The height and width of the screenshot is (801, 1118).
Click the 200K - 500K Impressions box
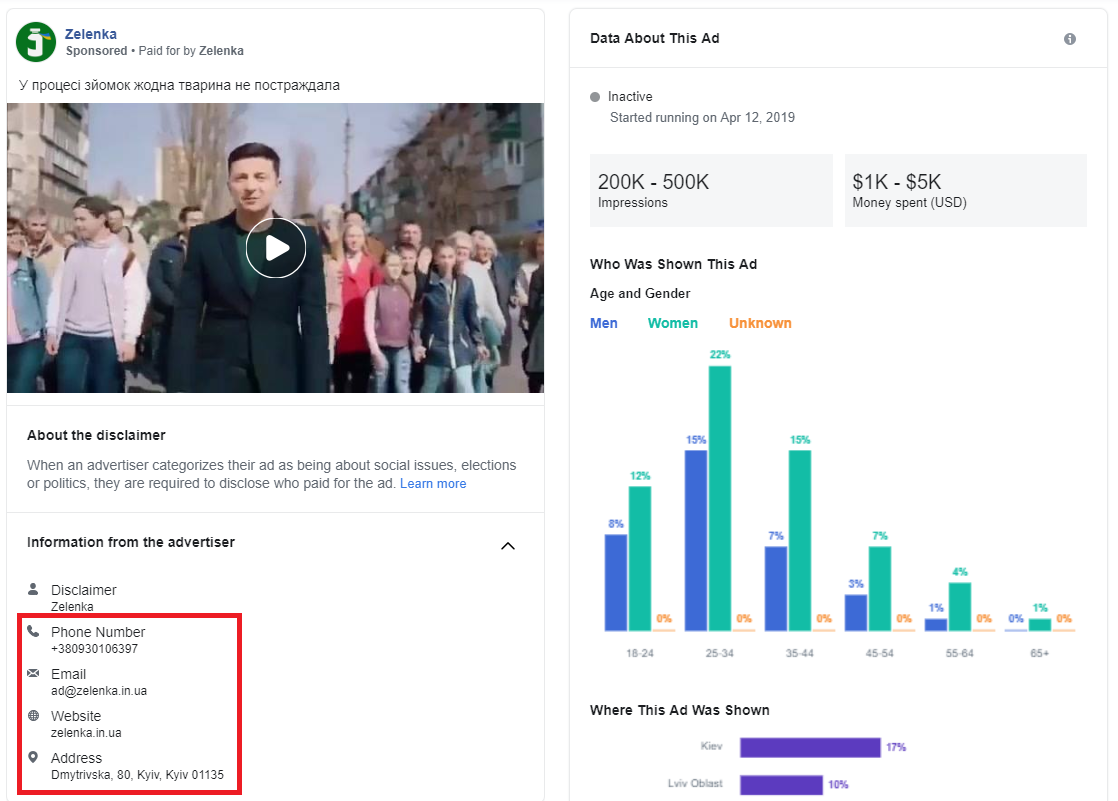point(711,190)
